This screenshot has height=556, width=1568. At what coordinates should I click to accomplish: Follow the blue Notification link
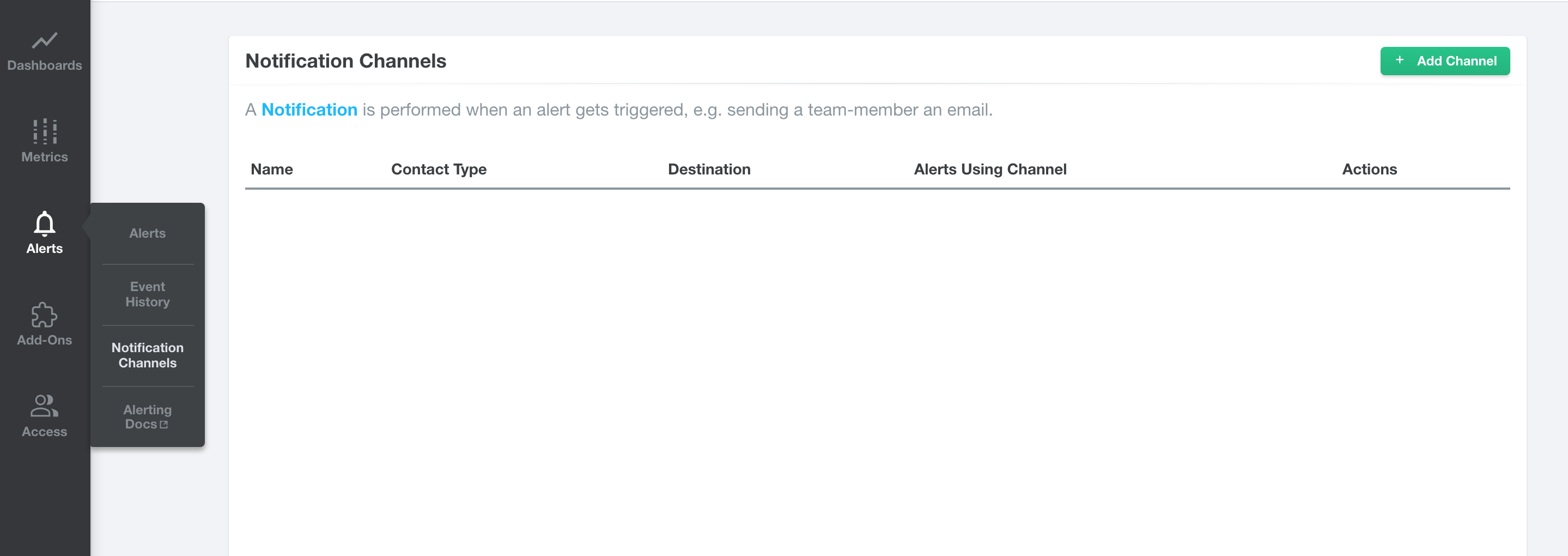(309, 110)
